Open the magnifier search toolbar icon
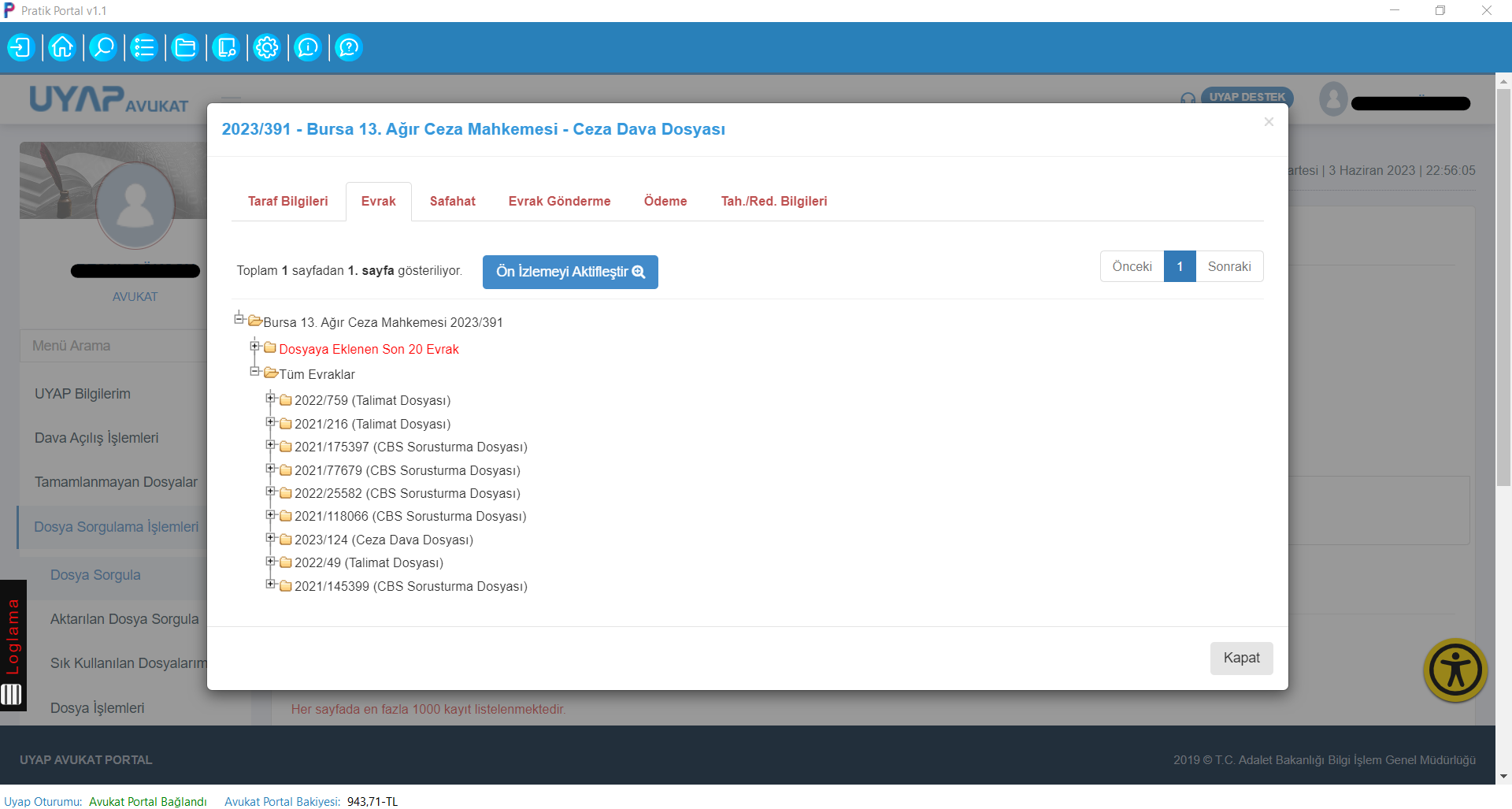This screenshot has width=1512, height=809. [103, 48]
